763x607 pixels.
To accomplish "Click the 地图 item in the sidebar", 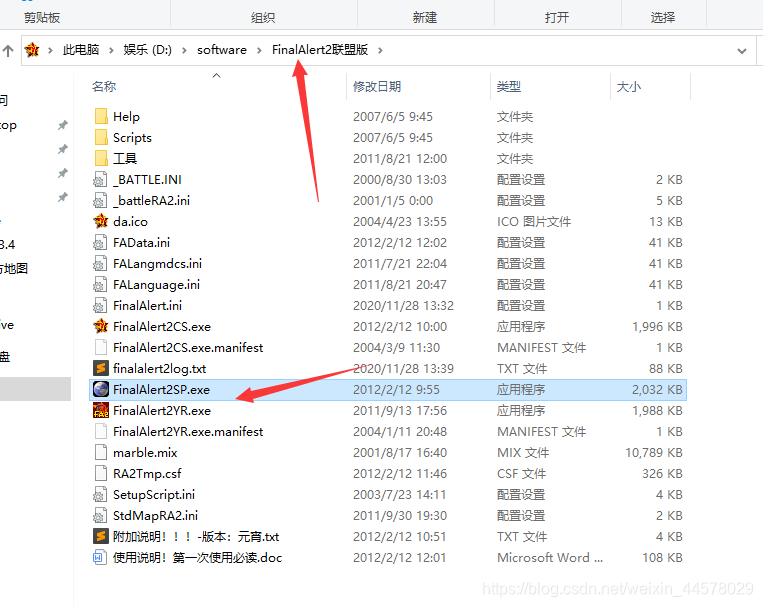I will click(x=14, y=268).
